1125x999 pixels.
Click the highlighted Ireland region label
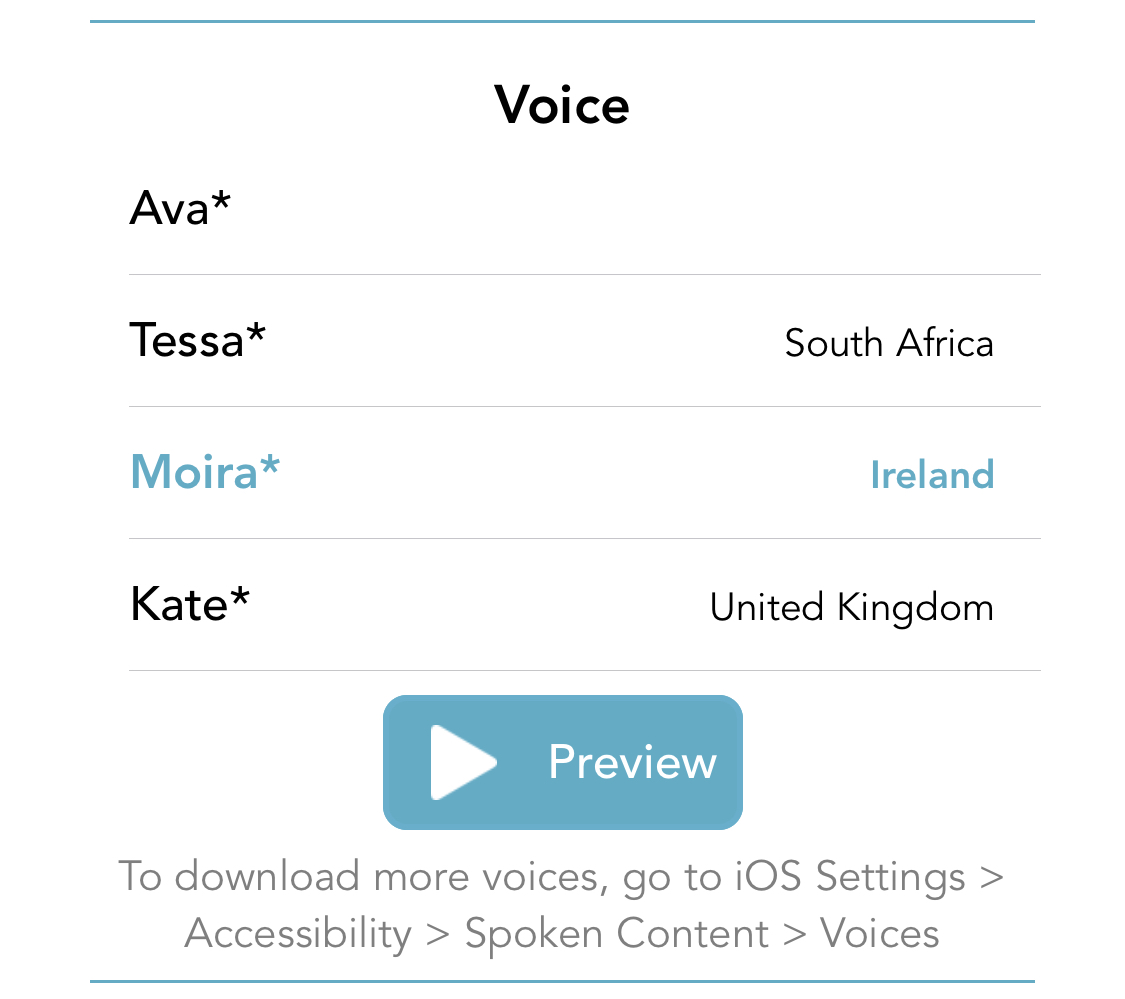[x=931, y=474]
